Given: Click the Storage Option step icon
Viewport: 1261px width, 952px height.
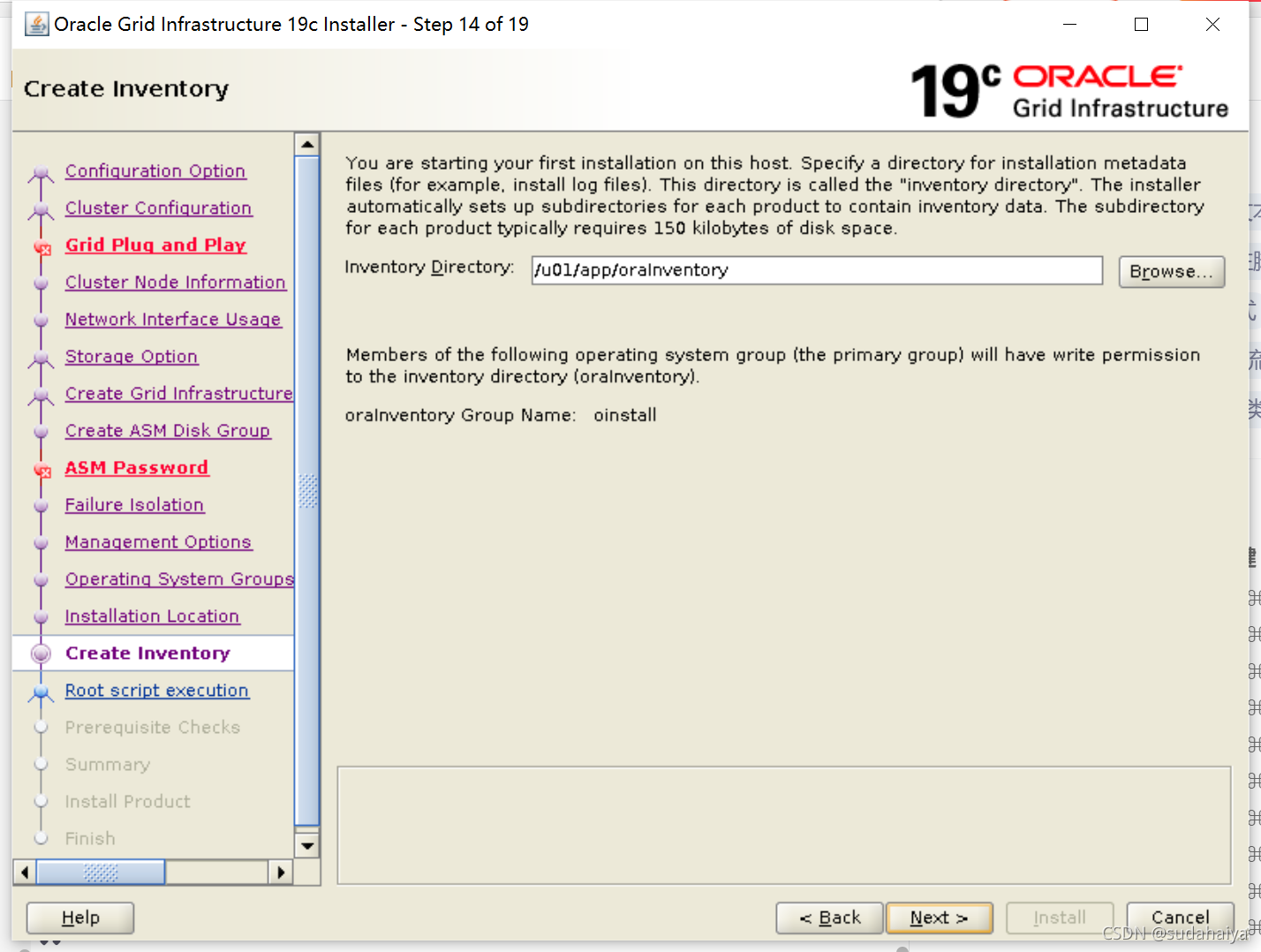Looking at the screenshot, I should pyautogui.click(x=41, y=359).
